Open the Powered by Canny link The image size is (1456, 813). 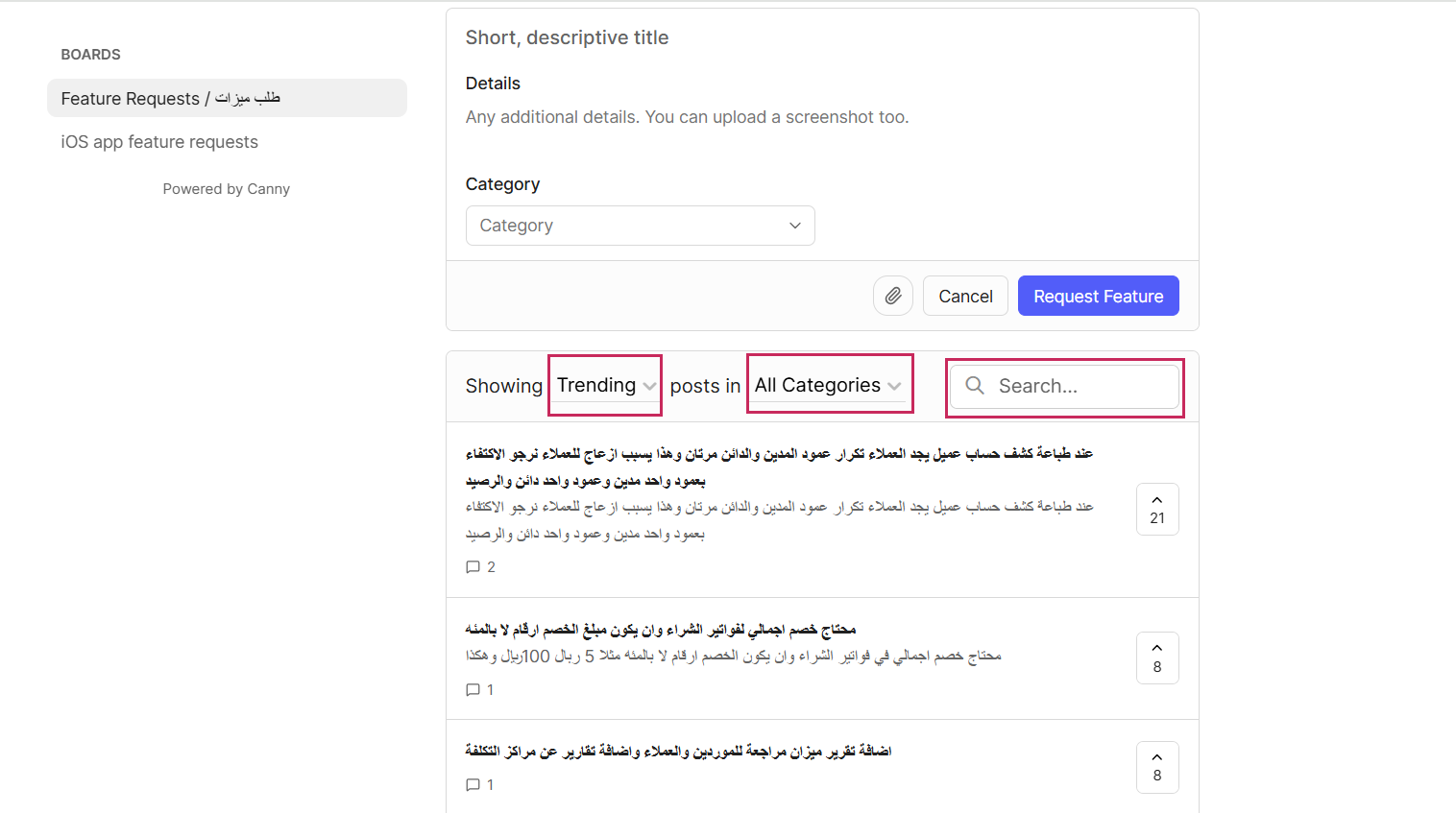coord(227,188)
